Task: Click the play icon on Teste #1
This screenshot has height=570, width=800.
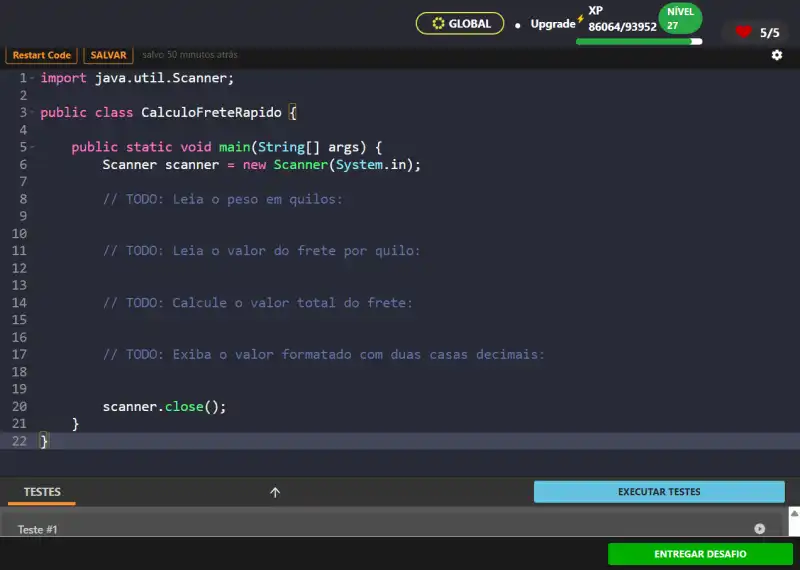Action: 760,529
